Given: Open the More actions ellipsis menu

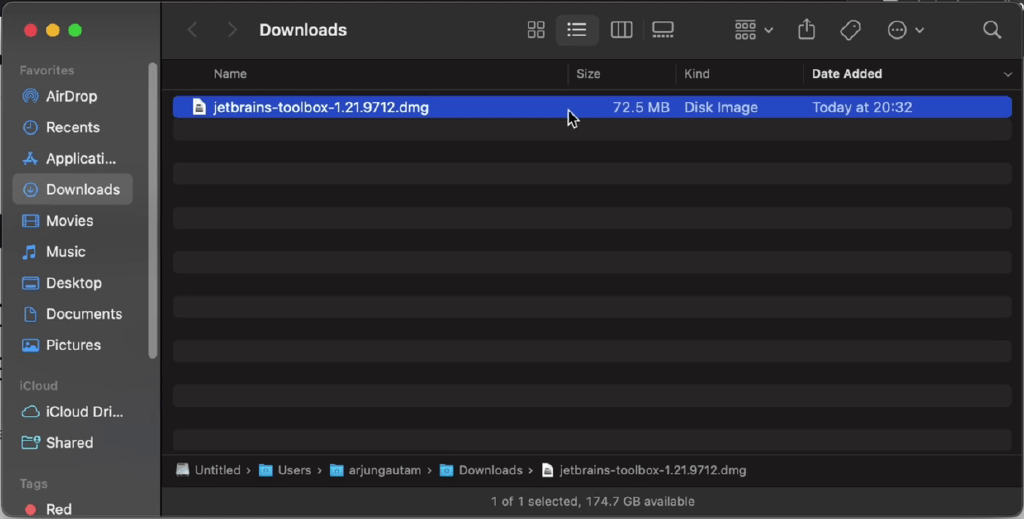Looking at the screenshot, I should [x=905, y=30].
